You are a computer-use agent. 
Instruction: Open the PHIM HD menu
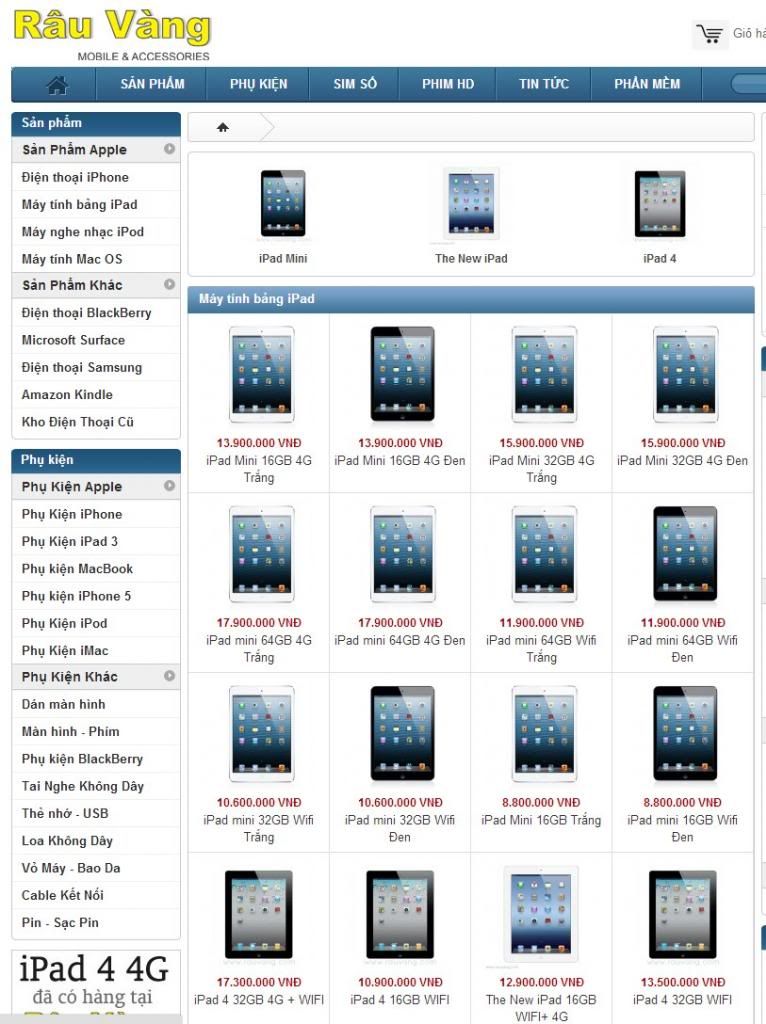click(448, 84)
